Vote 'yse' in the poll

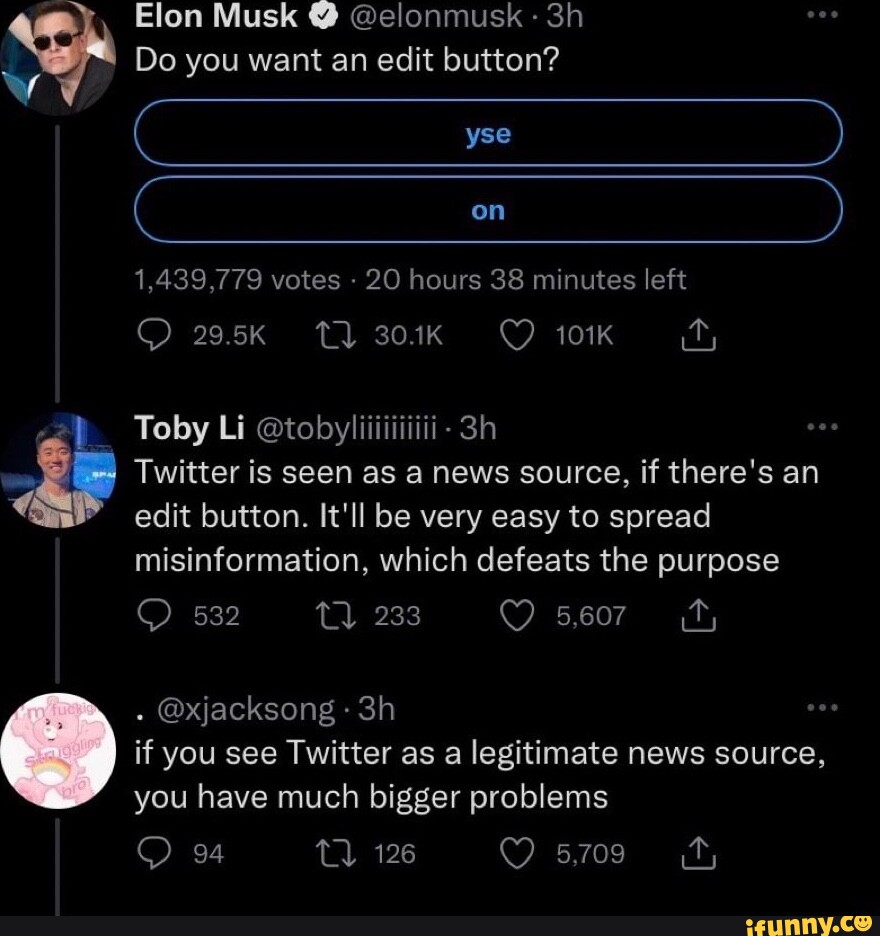[x=487, y=132]
